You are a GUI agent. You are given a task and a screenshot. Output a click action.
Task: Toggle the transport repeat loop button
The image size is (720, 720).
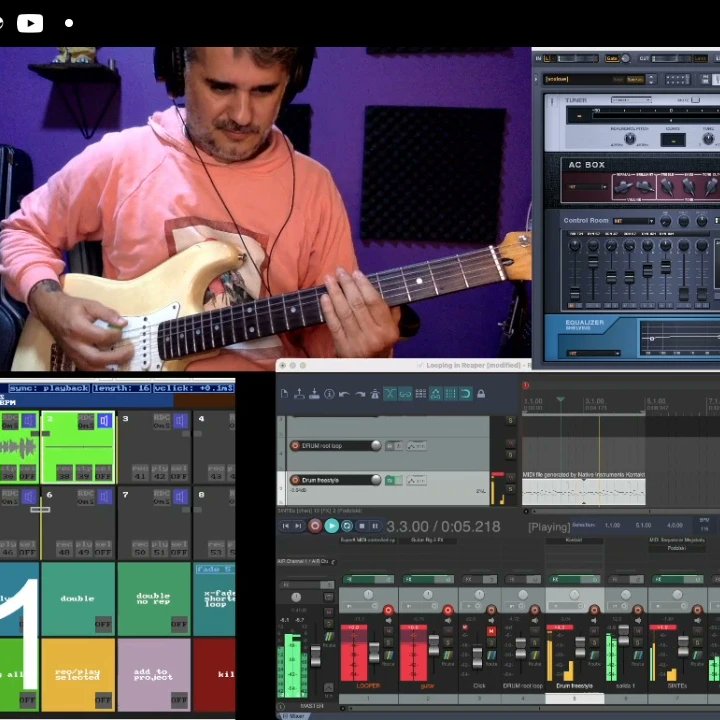coord(347,526)
